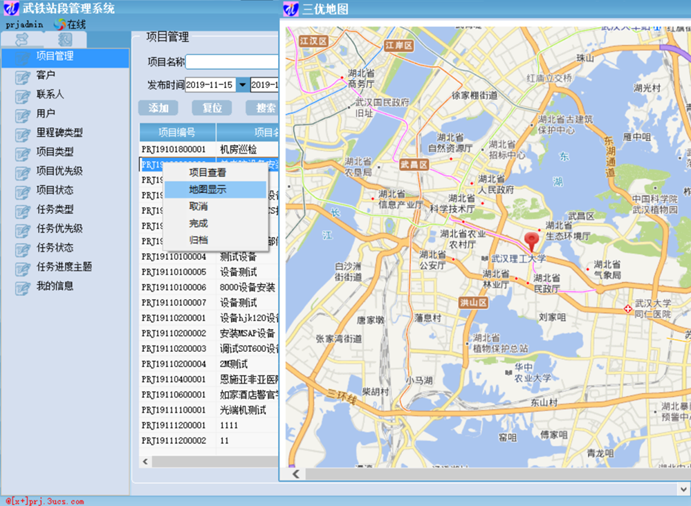
Task: Click the icon beside 任务类型
Action: point(22,211)
